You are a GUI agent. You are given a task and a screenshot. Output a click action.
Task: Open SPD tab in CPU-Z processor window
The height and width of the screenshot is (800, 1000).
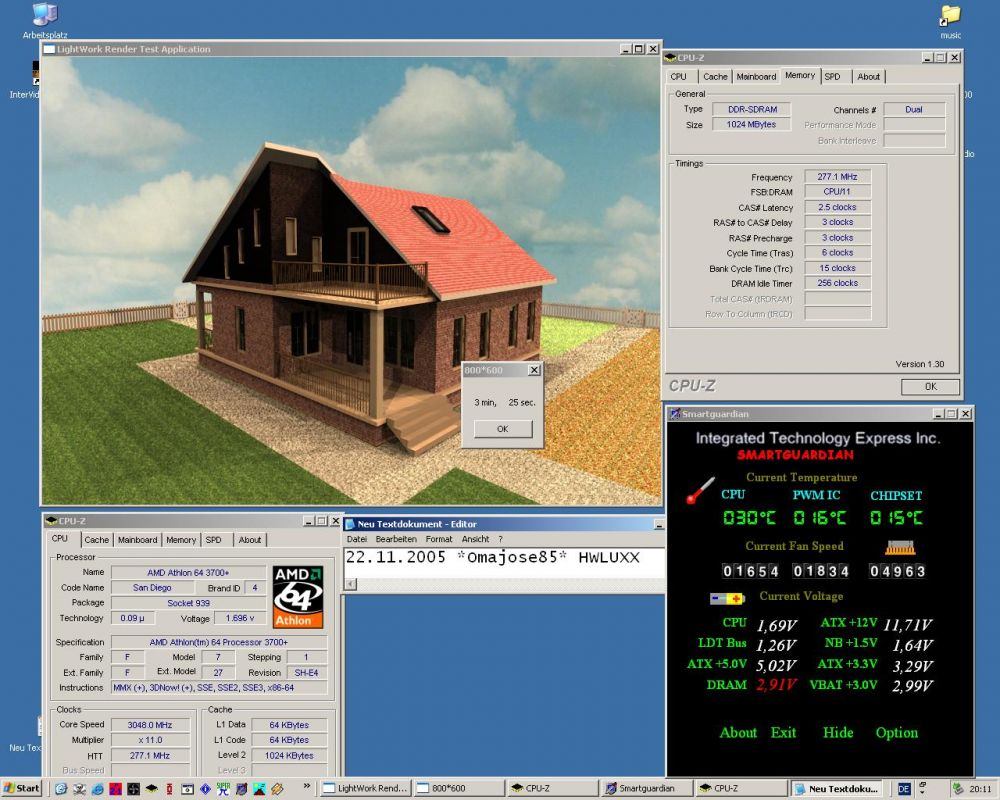tap(213, 540)
